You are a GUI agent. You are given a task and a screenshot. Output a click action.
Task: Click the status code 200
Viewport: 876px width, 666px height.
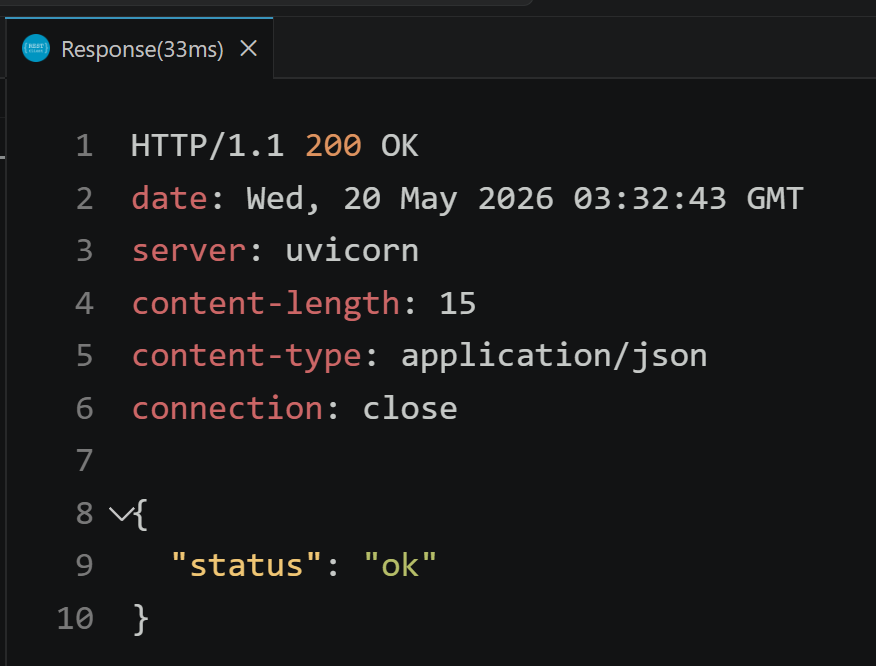coord(334,146)
